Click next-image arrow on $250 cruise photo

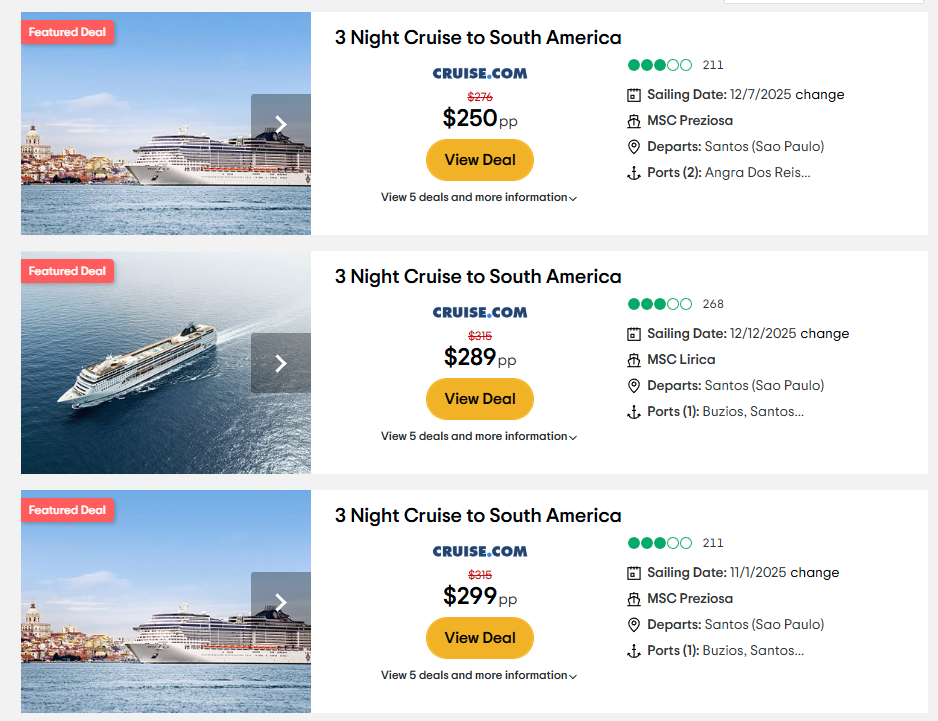click(x=281, y=124)
